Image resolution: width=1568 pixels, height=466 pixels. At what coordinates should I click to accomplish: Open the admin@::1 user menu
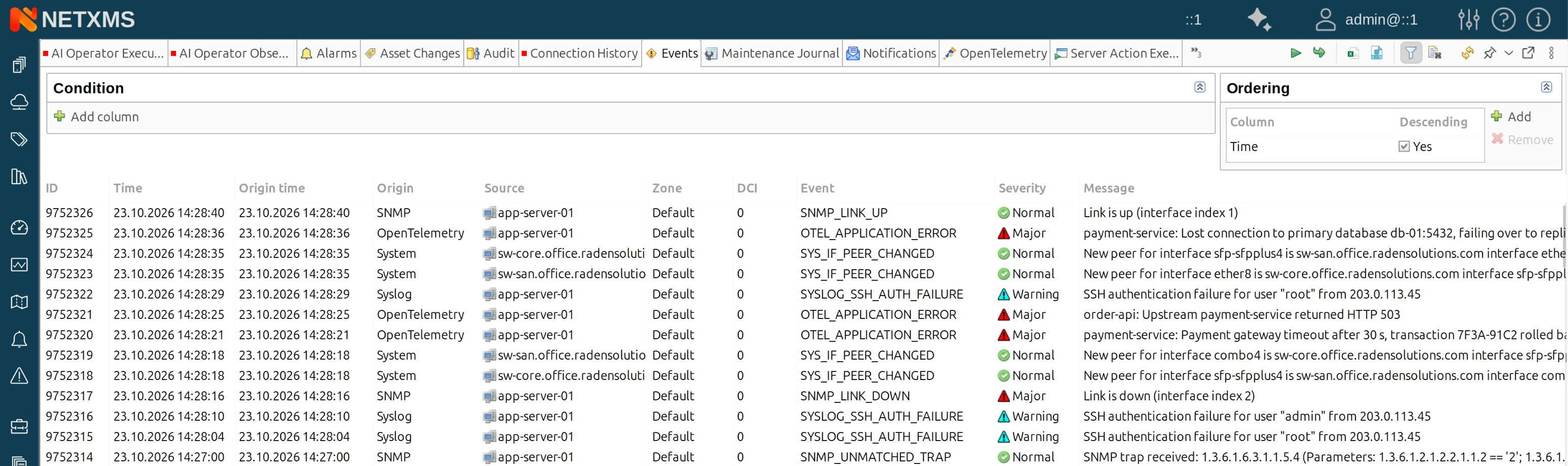[1367, 19]
